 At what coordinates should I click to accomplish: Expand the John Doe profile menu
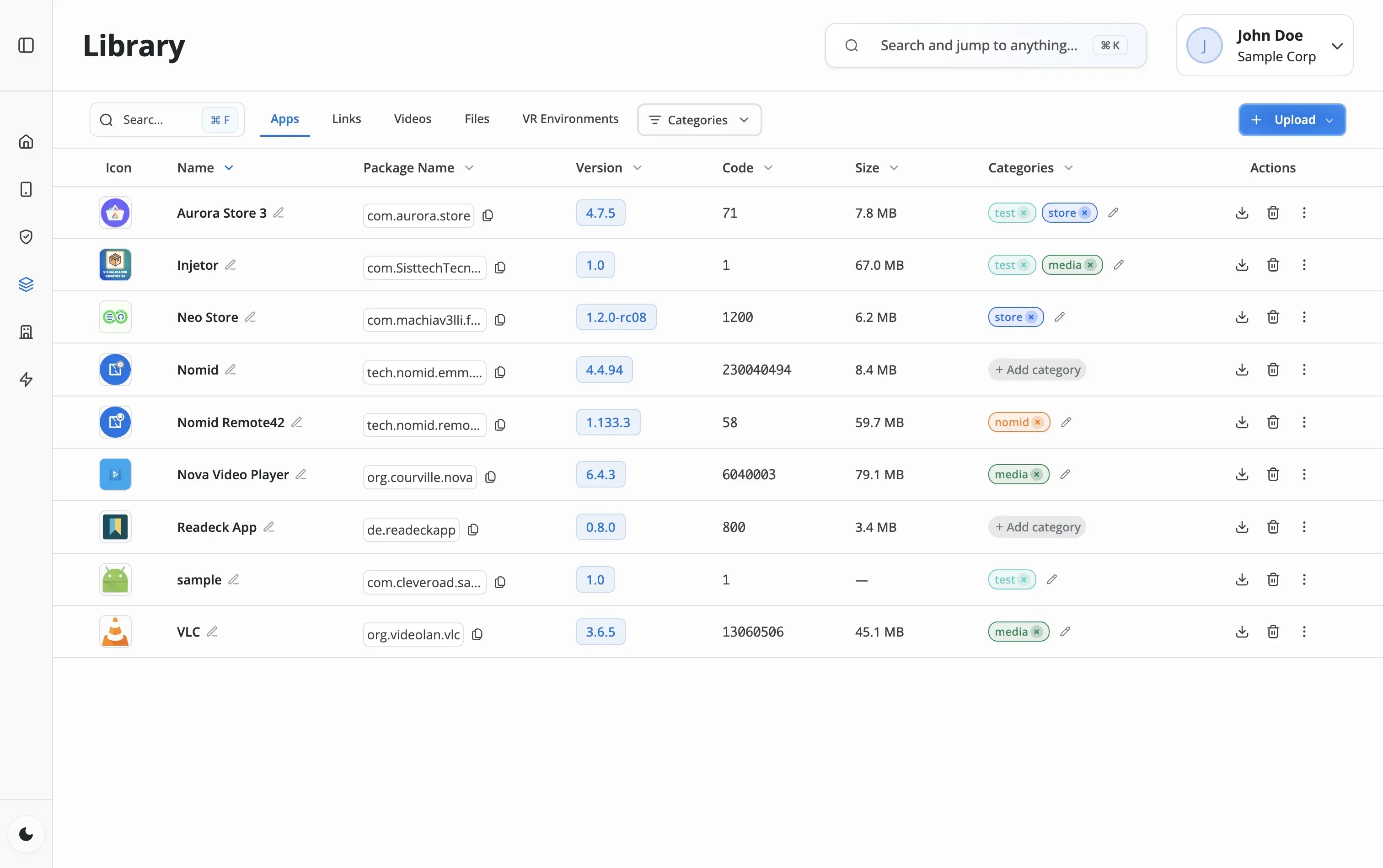click(x=1338, y=45)
